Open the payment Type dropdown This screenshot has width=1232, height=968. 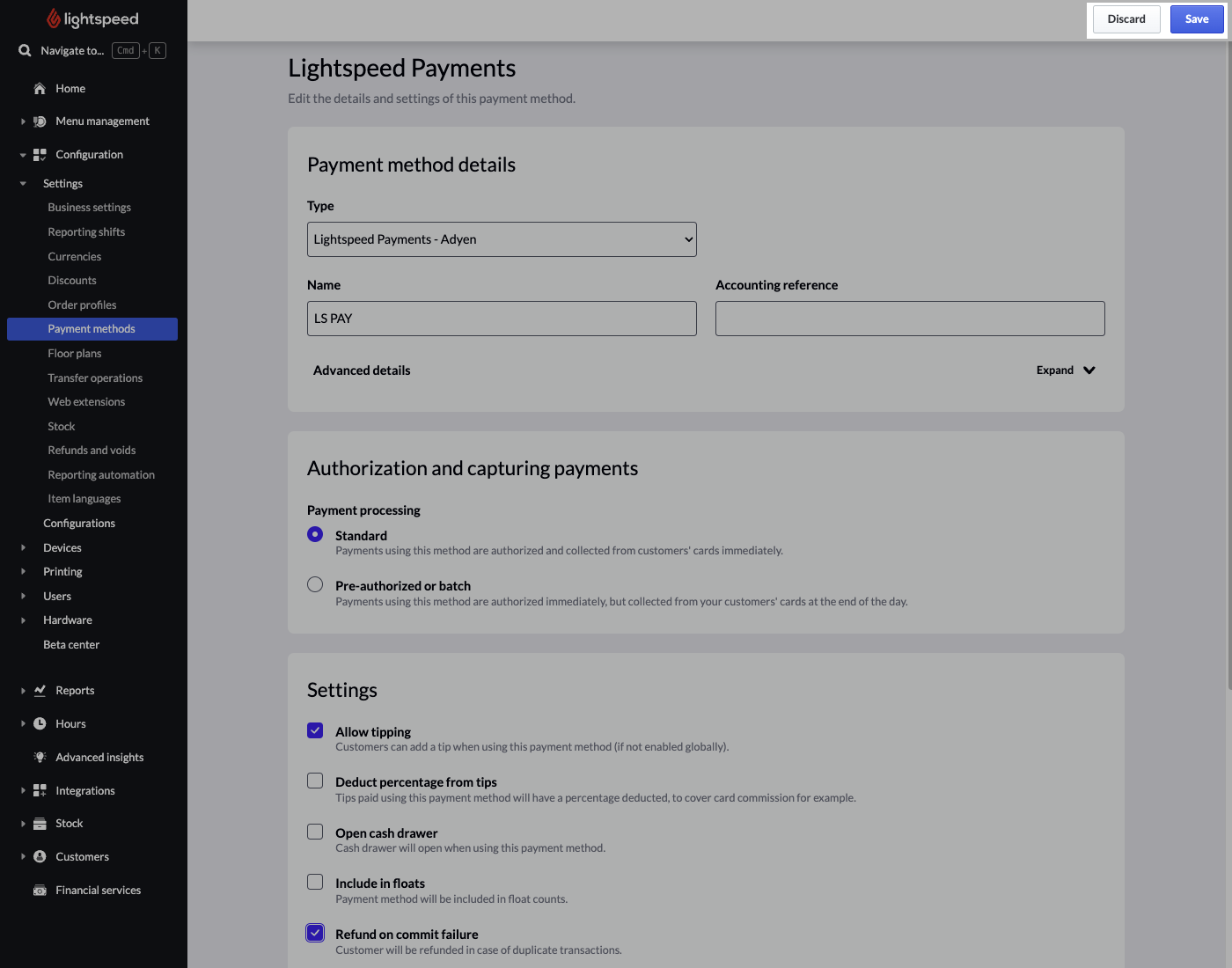502,239
